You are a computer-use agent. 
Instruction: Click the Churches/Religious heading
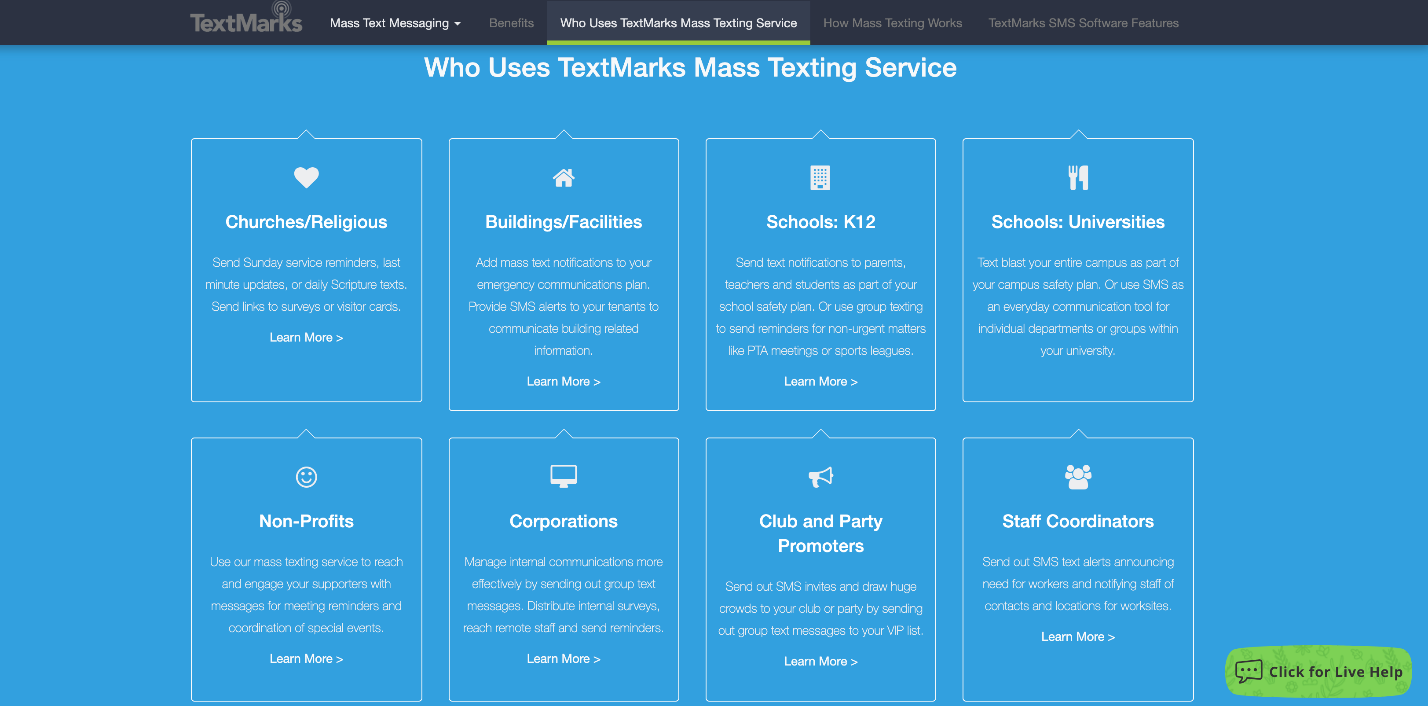306,222
